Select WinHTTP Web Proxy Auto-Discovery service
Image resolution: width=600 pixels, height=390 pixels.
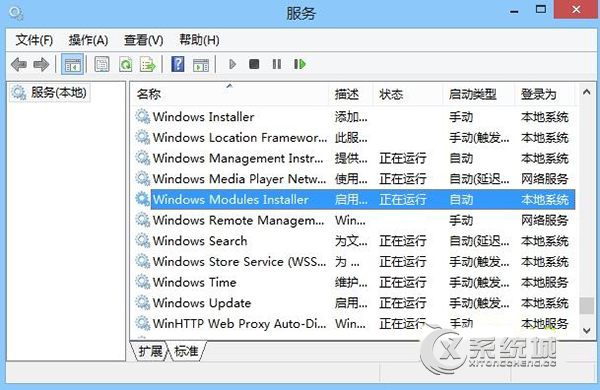tap(354, 323)
